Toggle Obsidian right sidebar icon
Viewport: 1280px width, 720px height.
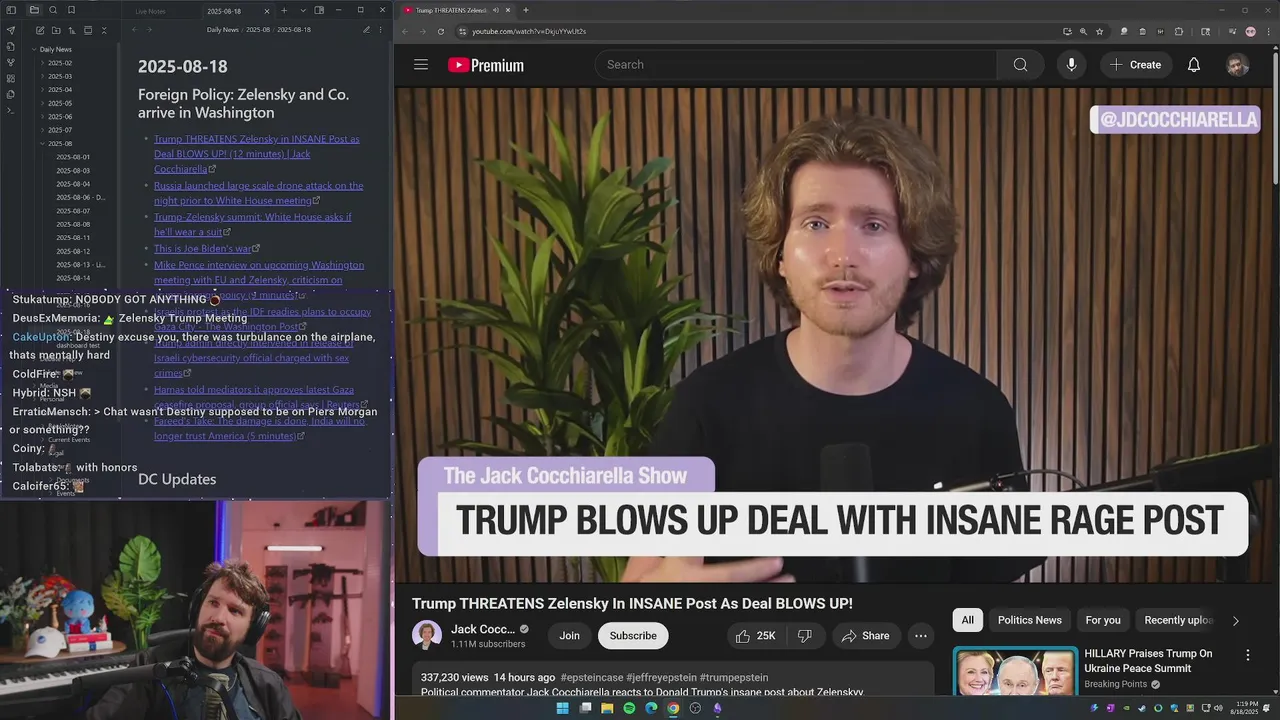319,10
